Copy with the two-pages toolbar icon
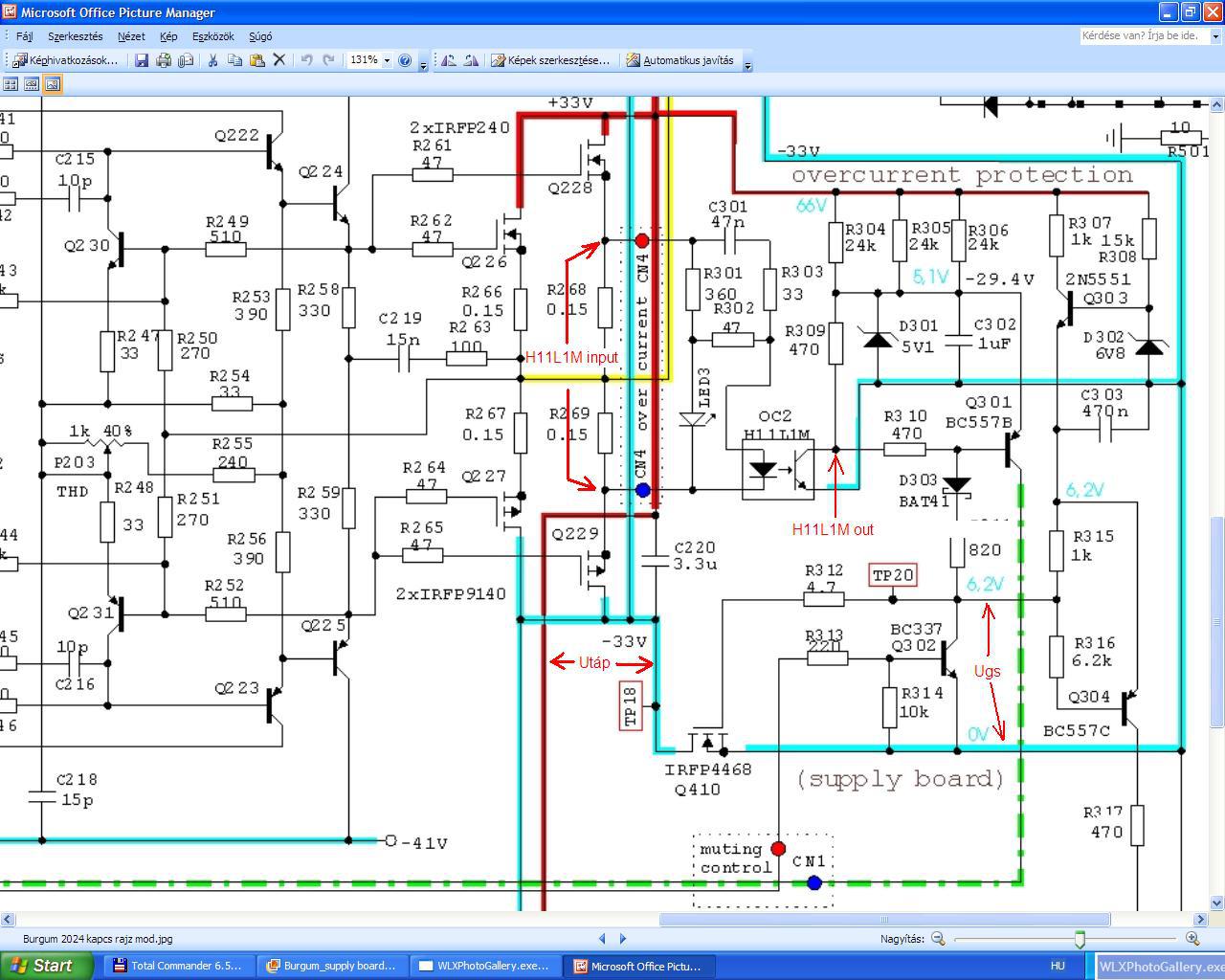1225x980 pixels. (x=234, y=60)
